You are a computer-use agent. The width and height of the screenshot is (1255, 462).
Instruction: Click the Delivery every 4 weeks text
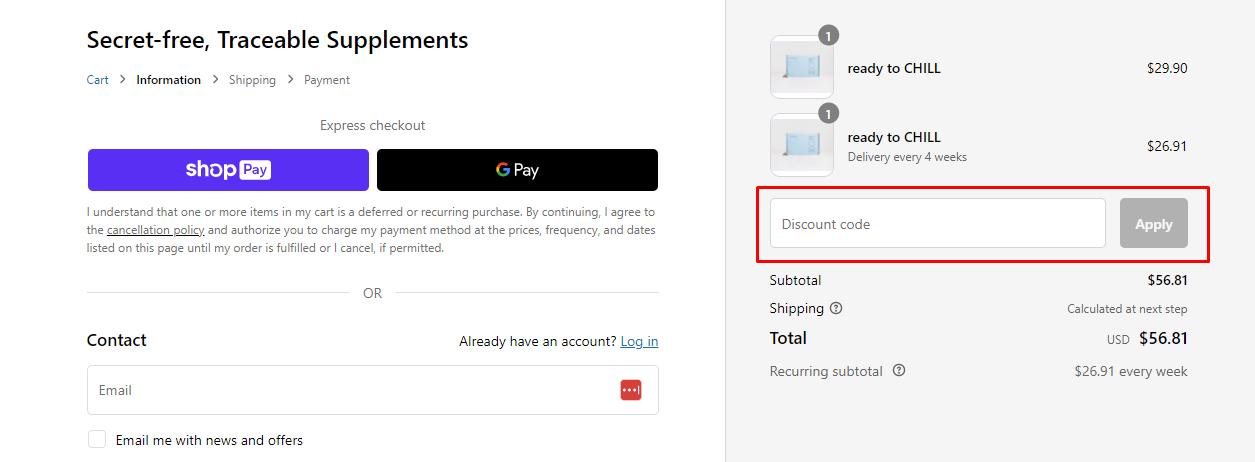907,157
